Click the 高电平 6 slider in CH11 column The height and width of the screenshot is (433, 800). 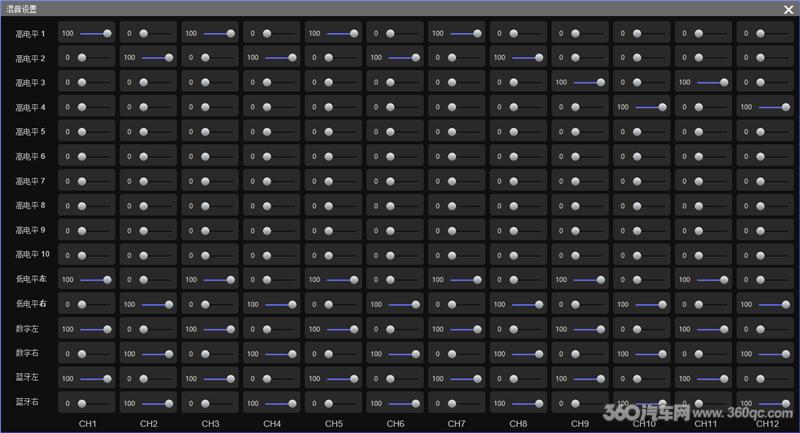point(712,157)
